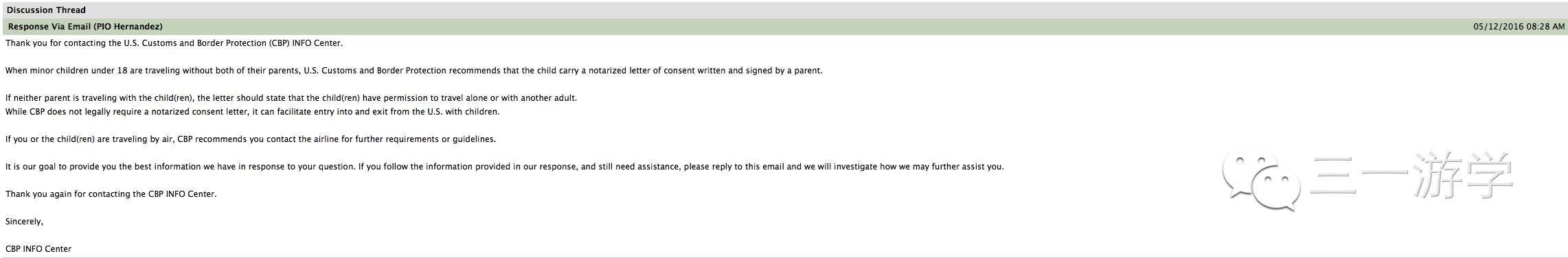This screenshot has height=258, width=1568.
Task: Click the 三一游学 watermark text
Action: point(1411,177)
